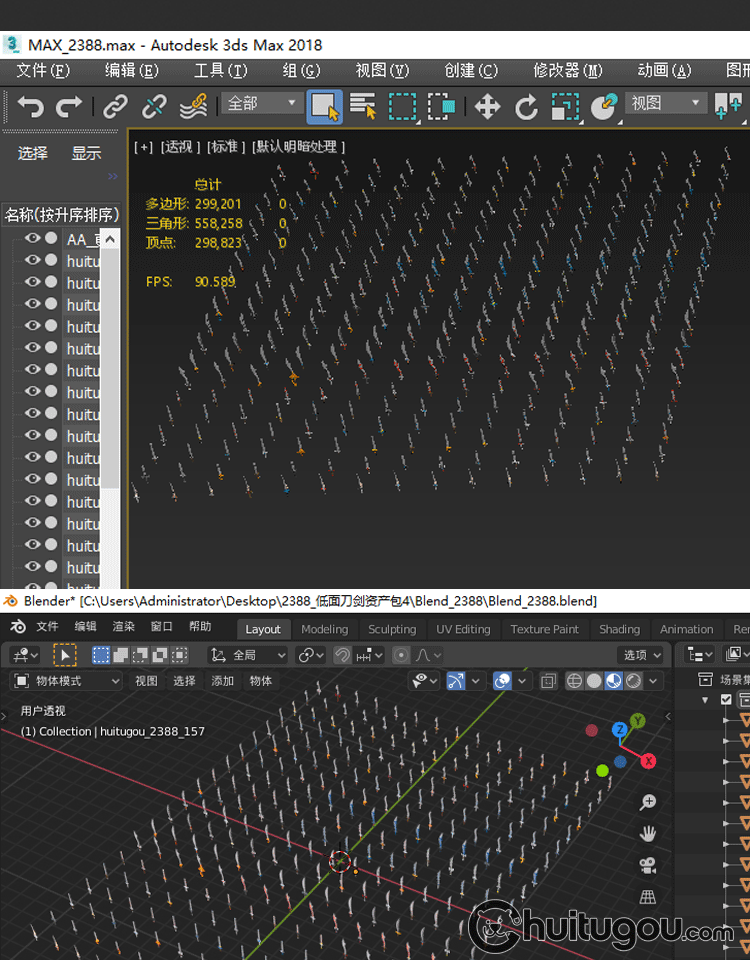Toggle Blender camera view icon

tap(648, 864)
